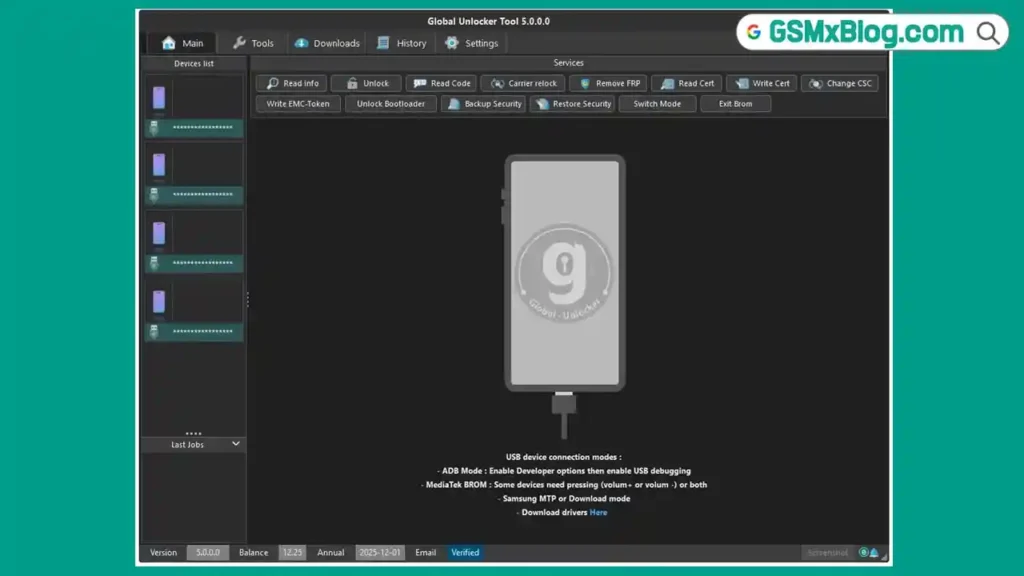Click the certificate icon on Read Cert

[667, 84]
